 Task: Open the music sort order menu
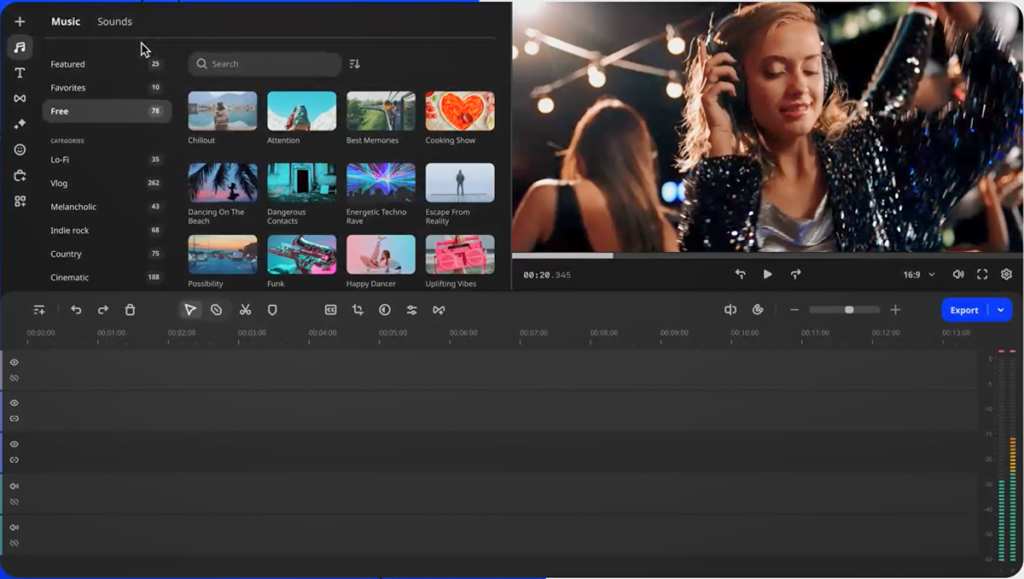(354, 63)
